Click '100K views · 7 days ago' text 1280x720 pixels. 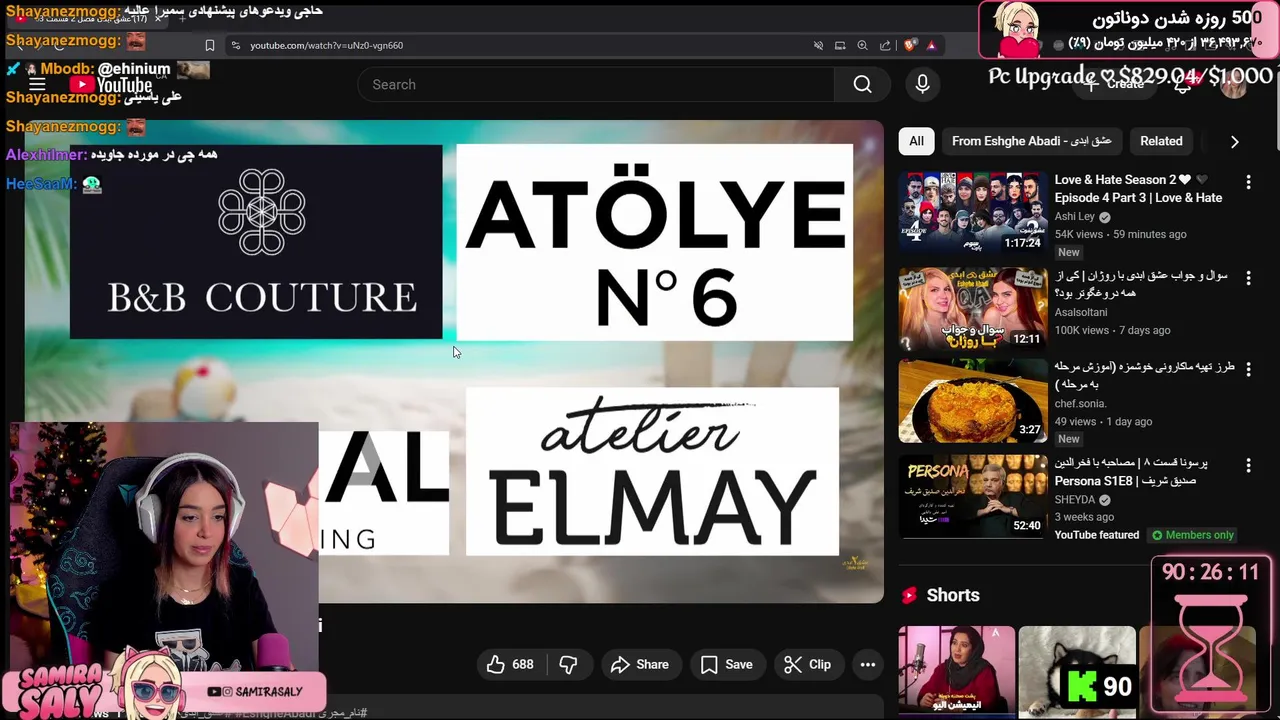(x=1112, y=330)
